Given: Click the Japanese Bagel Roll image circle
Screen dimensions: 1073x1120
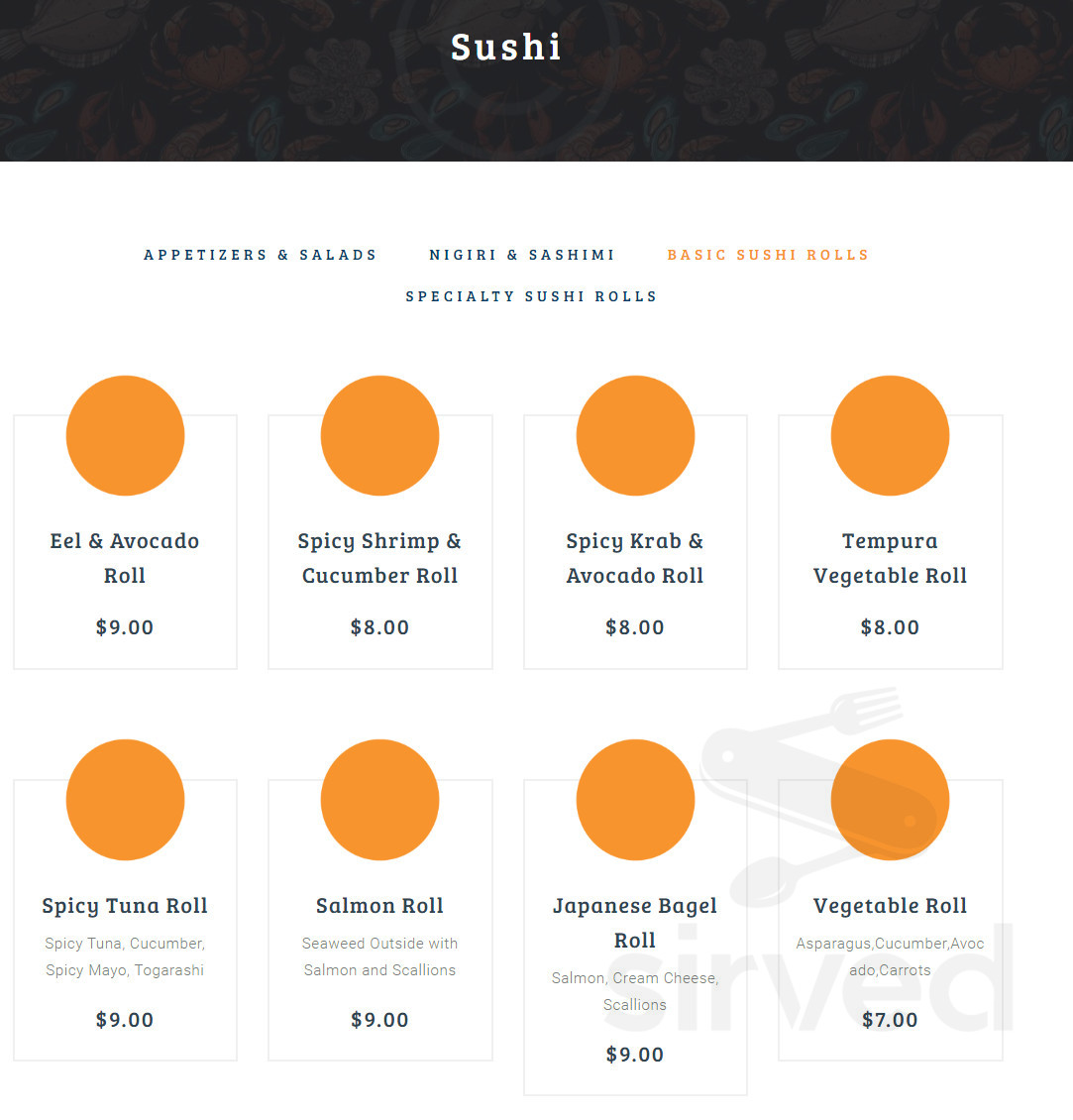Looking at the screenshot, I should tap(635, 800).
